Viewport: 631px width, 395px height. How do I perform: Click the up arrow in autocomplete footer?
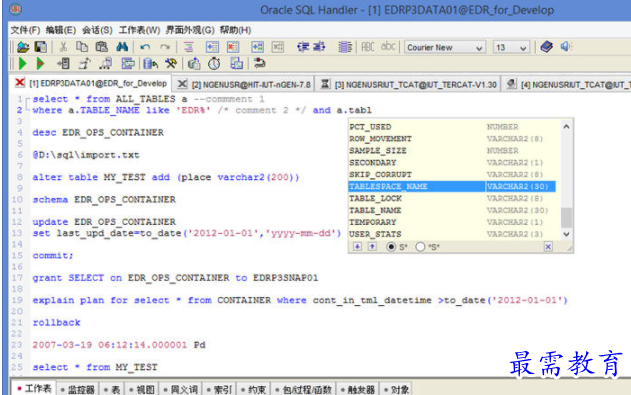pyautogui.click(x=372, y=246)
